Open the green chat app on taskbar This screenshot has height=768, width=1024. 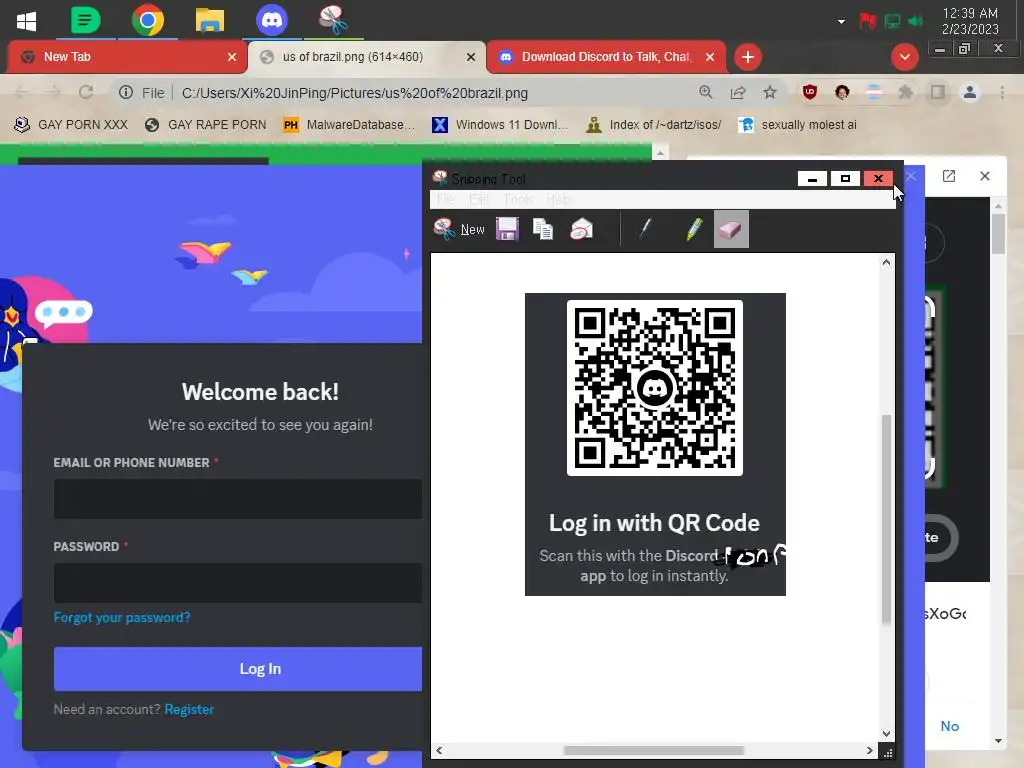click(x=86, y=20)
